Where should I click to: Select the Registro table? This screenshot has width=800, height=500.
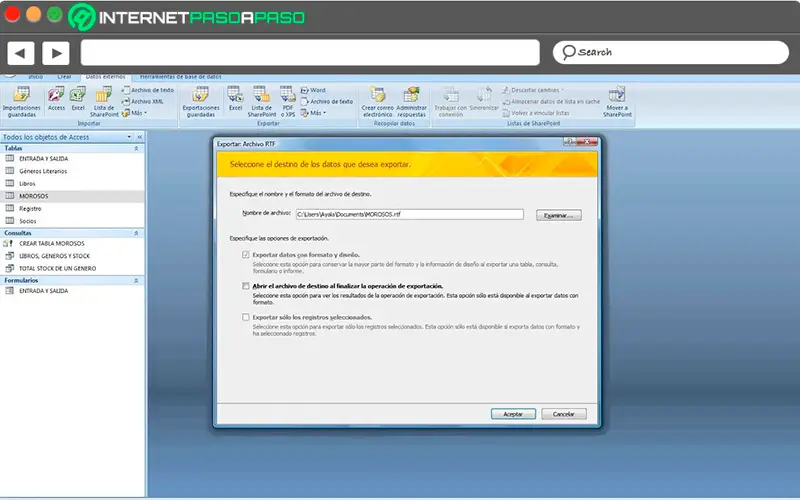coord(72,209)
